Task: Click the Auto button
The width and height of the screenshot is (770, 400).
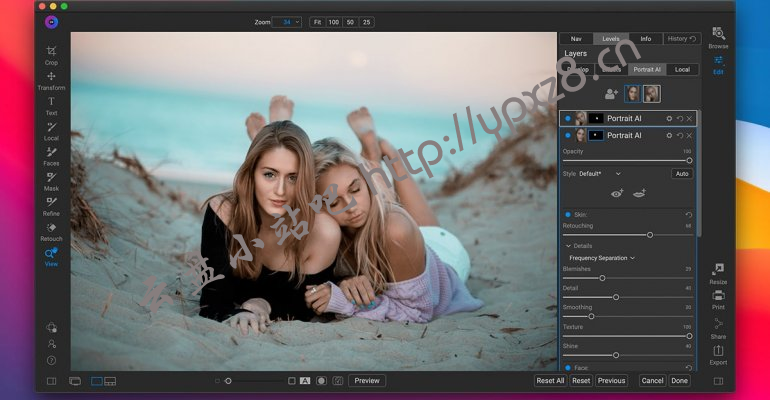Action: pyautogui.click(x=682, y=174)
